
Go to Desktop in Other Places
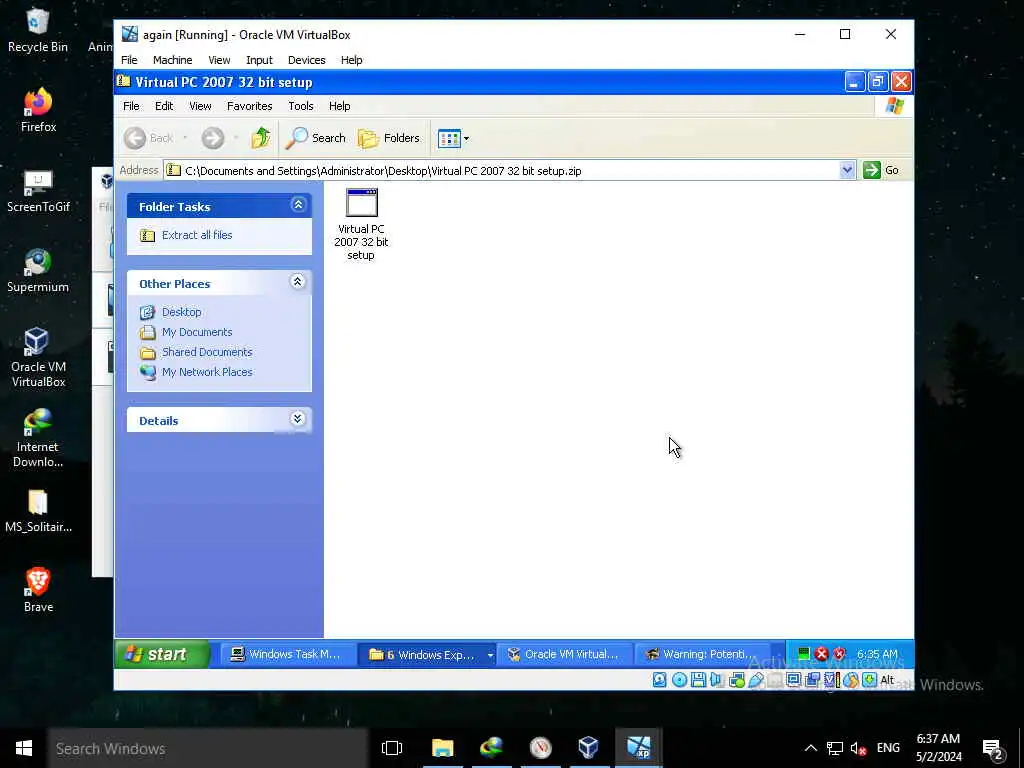tap(182, 312)
